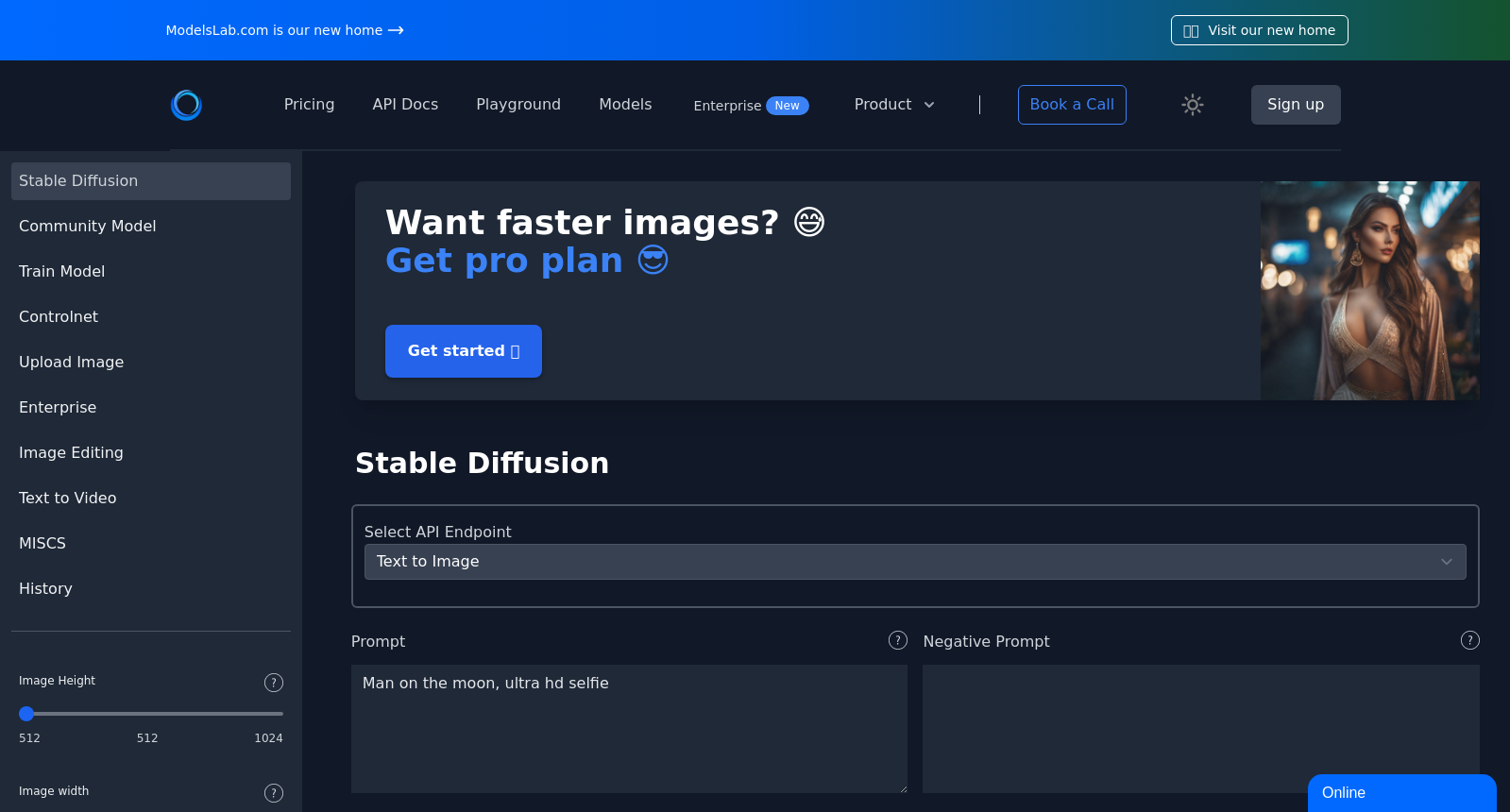Image resolution: width=1510 pixels, height=812 pixels.
Task: Open MISCS in sidebar
Action: (151, 544)
